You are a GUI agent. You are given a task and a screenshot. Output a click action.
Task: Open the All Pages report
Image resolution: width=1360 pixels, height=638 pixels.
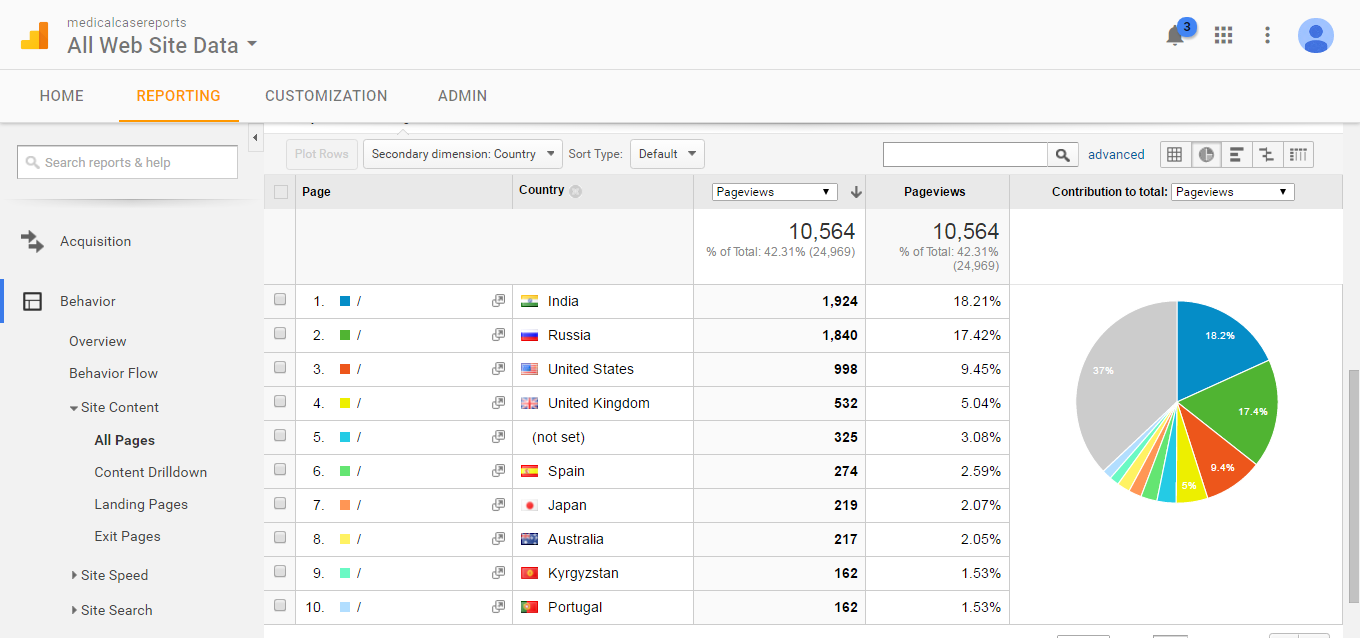[x=125, y=440]
